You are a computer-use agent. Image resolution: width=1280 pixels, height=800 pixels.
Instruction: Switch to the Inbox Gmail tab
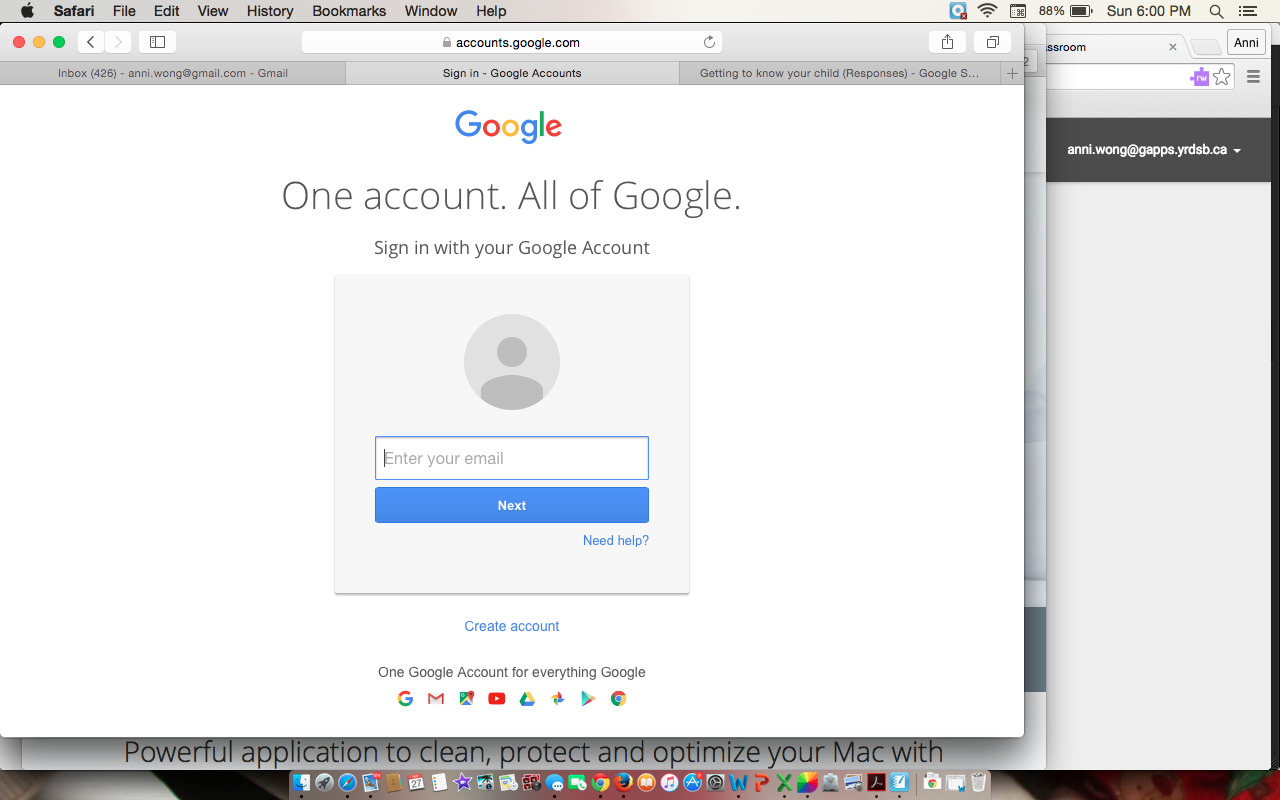173,73
